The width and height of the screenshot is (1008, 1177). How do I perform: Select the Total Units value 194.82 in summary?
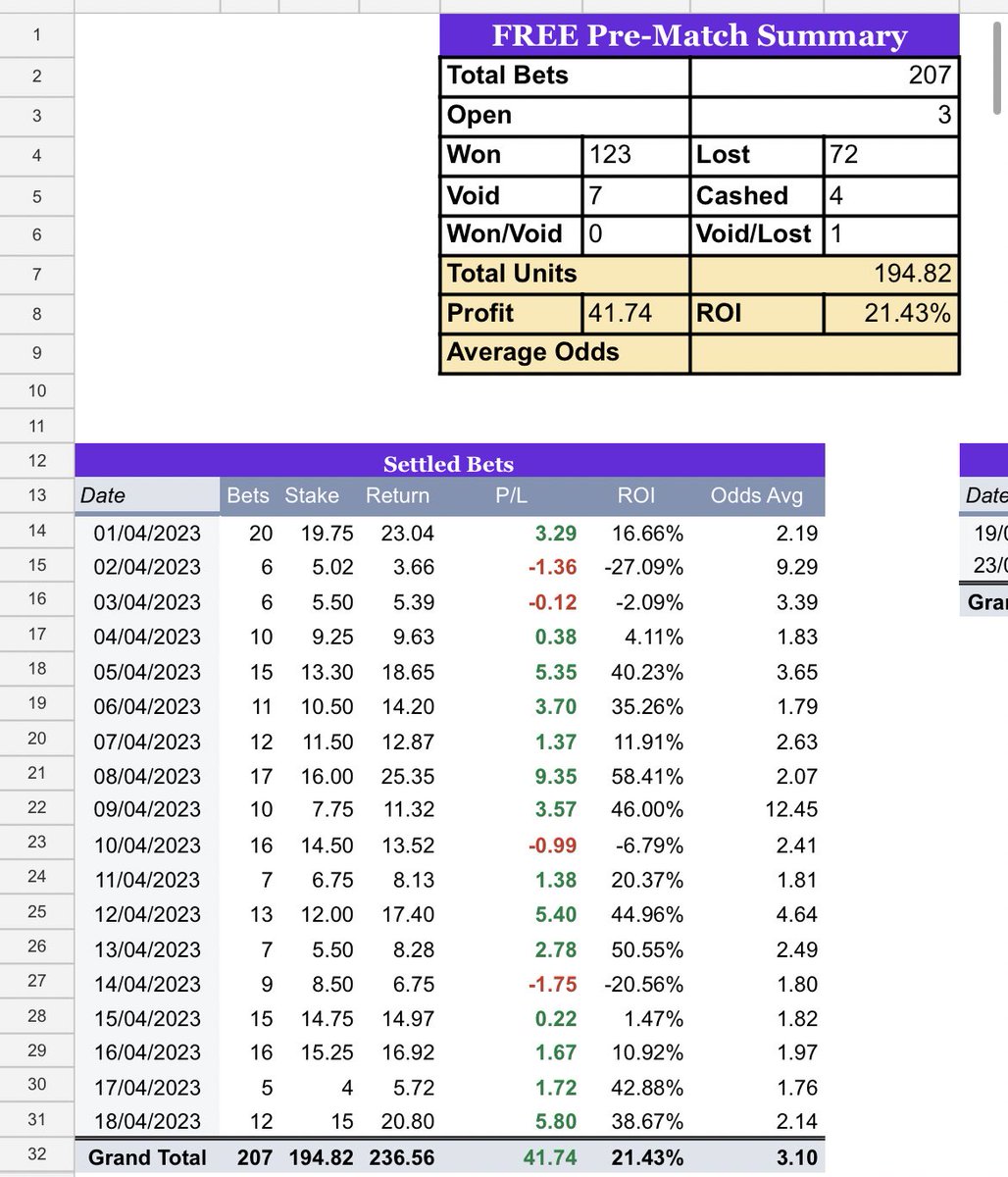pos(825,274)
